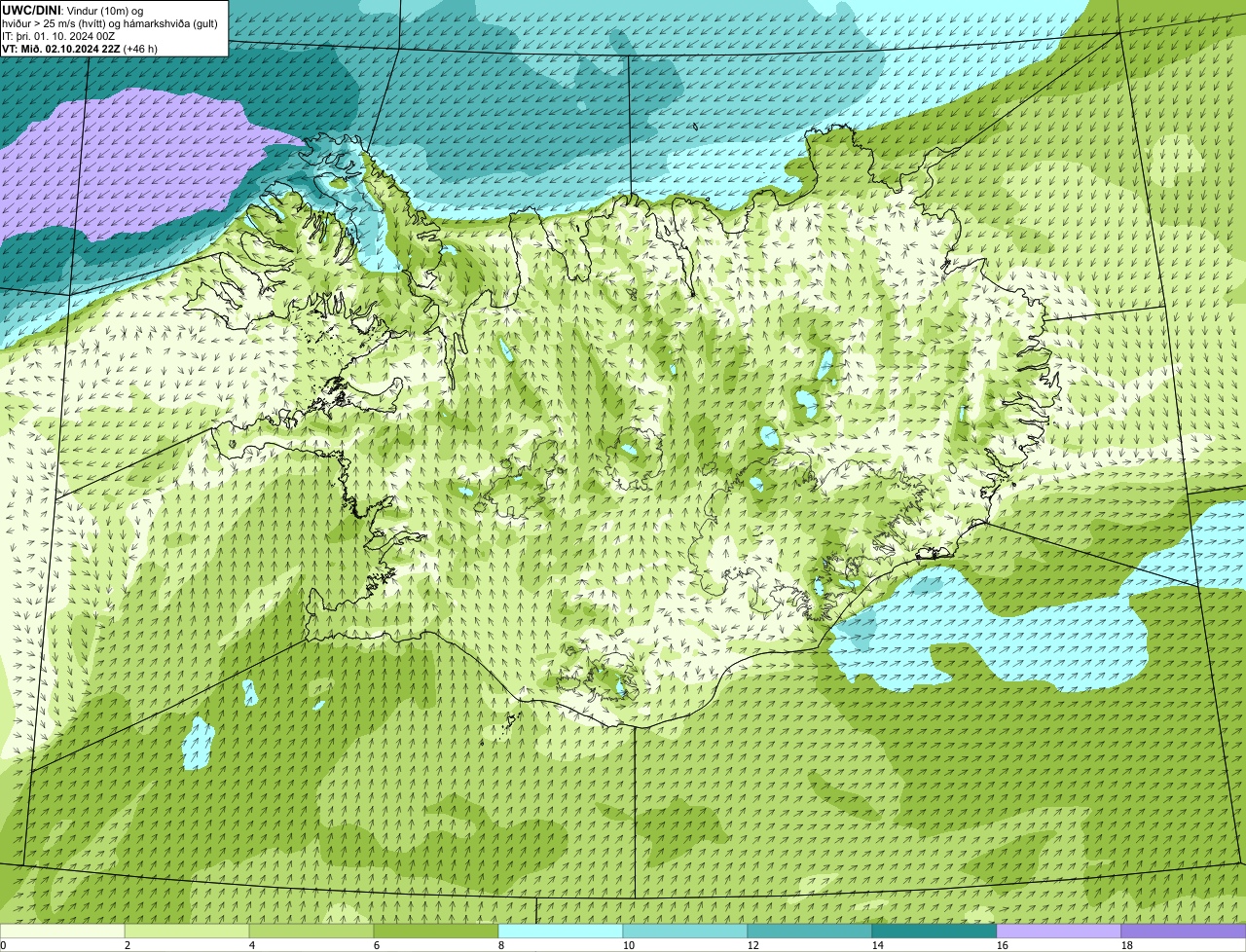The image size is (1246, 952).
Task: Select the 16–18 m/s light purple color segment
Action: point(1059,931)
